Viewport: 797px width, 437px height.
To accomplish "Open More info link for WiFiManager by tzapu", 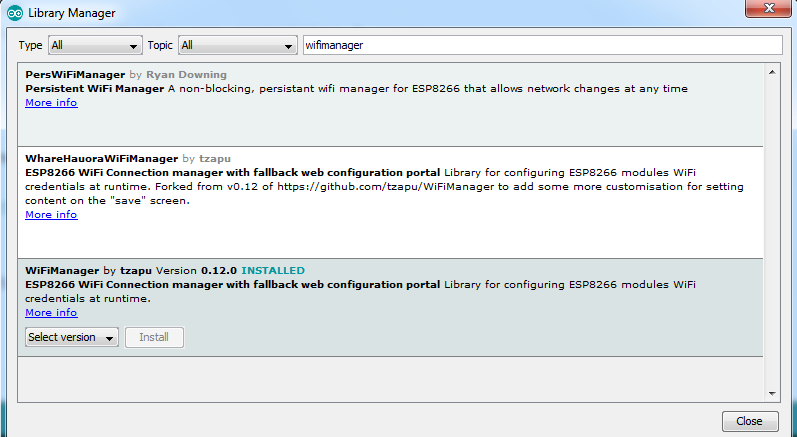I will pyautogui.click(x=51, y=313).
